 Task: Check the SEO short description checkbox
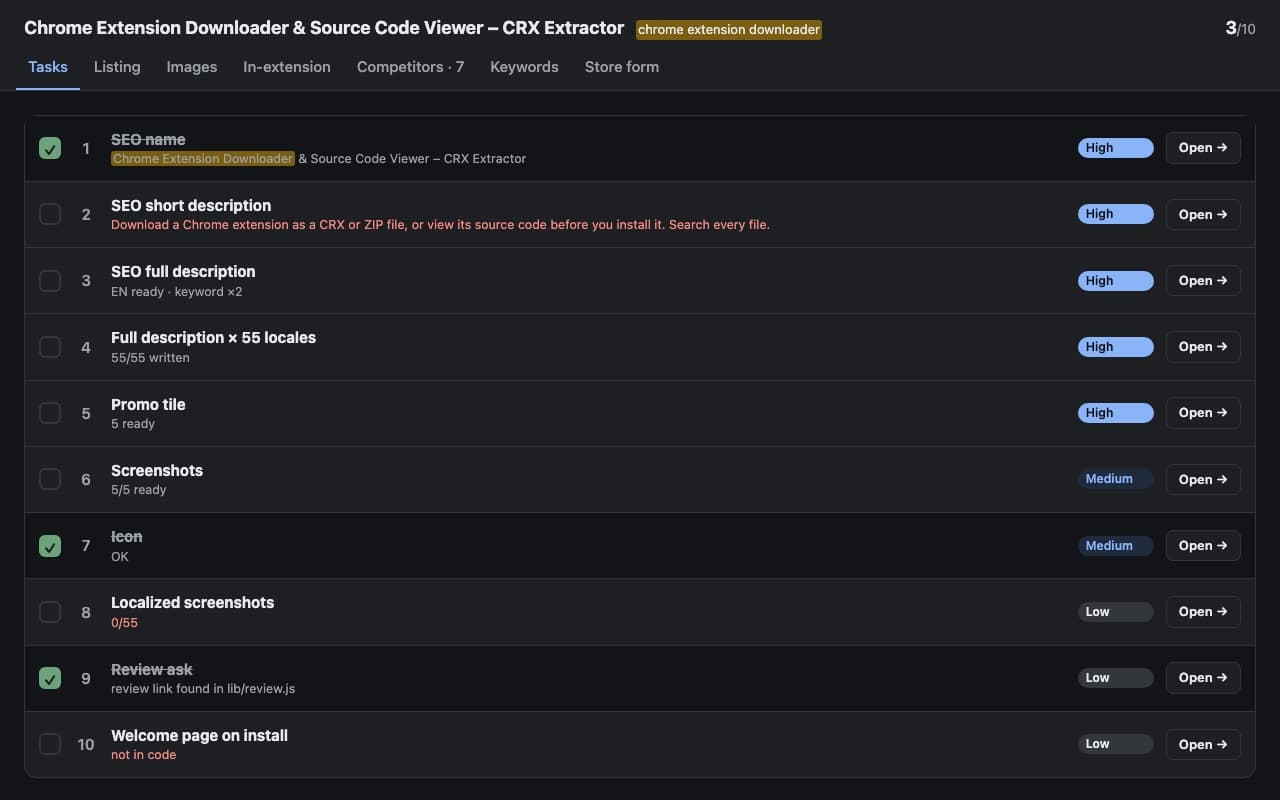tap(50, 214)
